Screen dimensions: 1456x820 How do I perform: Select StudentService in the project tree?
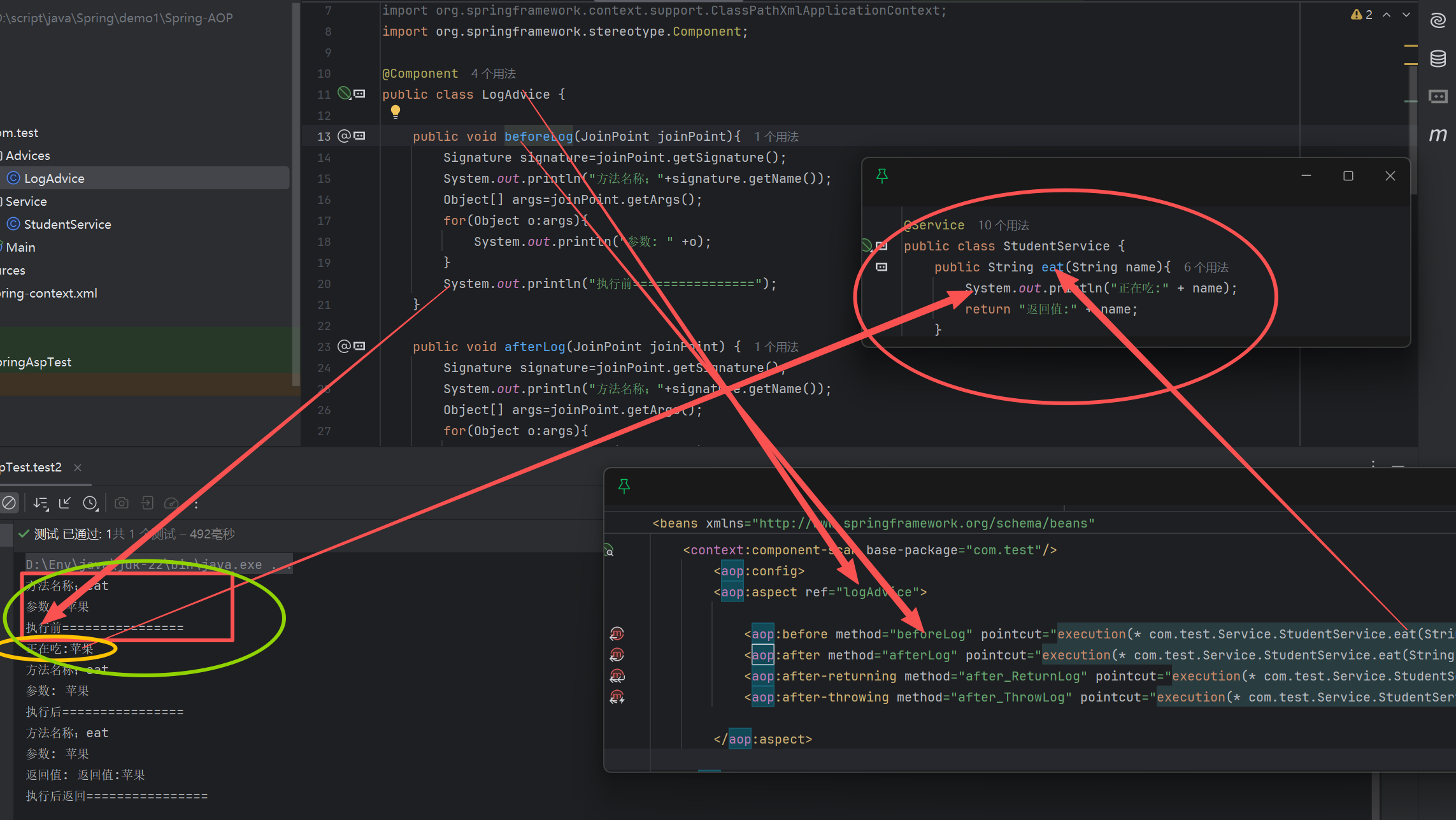(x=67, y=224)
